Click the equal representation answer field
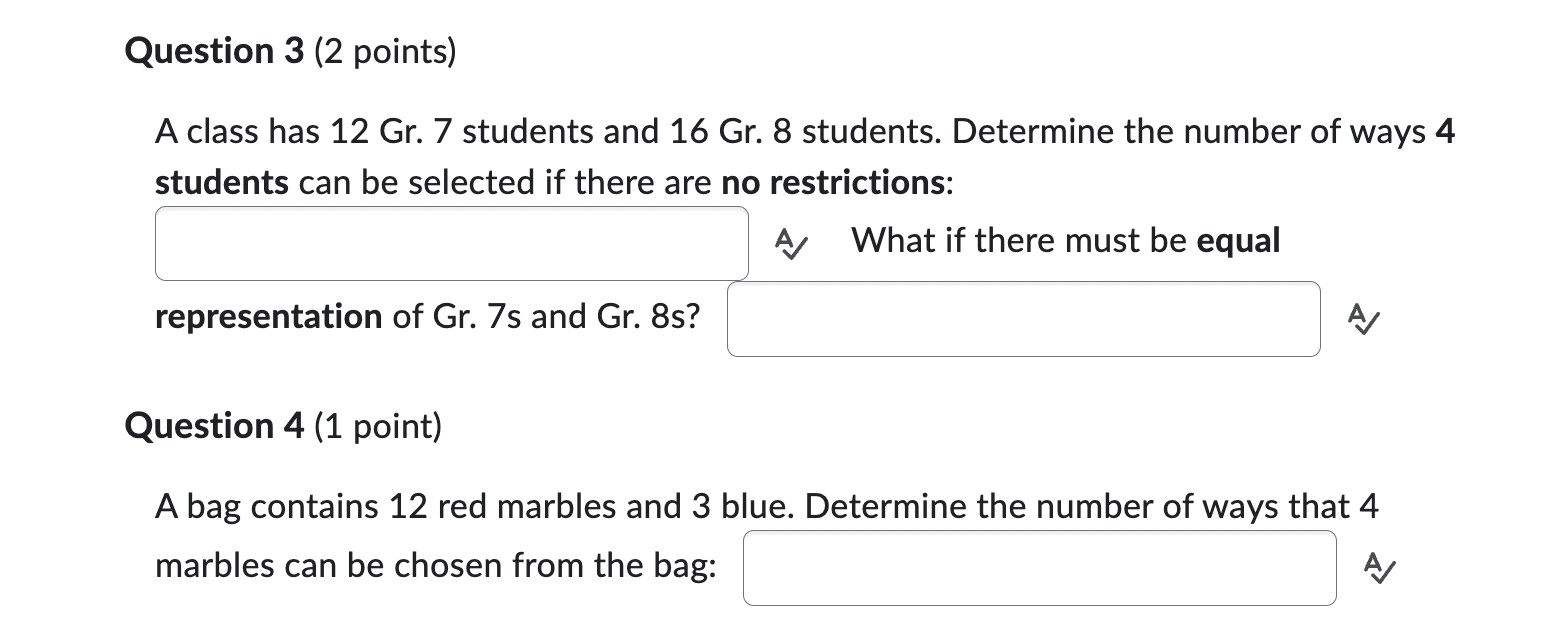This screenshot has height=636, width=1546. 1023,318
